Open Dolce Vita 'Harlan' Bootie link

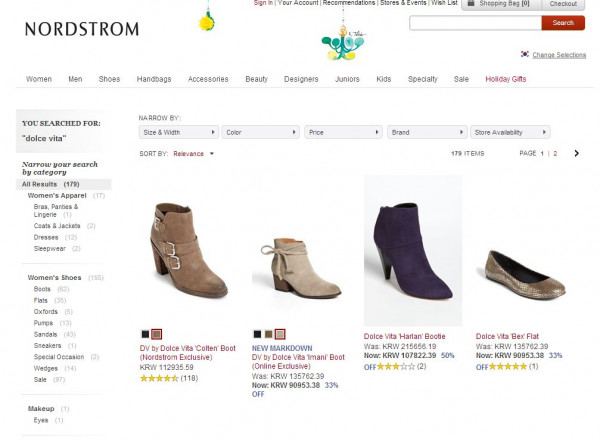[404, 336]
